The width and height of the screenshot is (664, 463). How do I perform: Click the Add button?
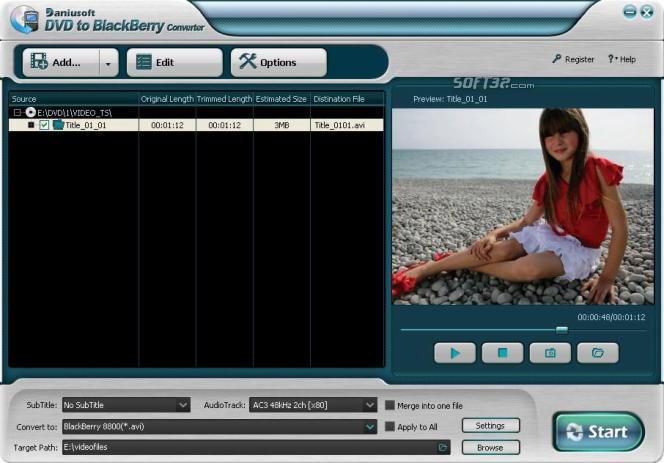(x=61, y=63)
